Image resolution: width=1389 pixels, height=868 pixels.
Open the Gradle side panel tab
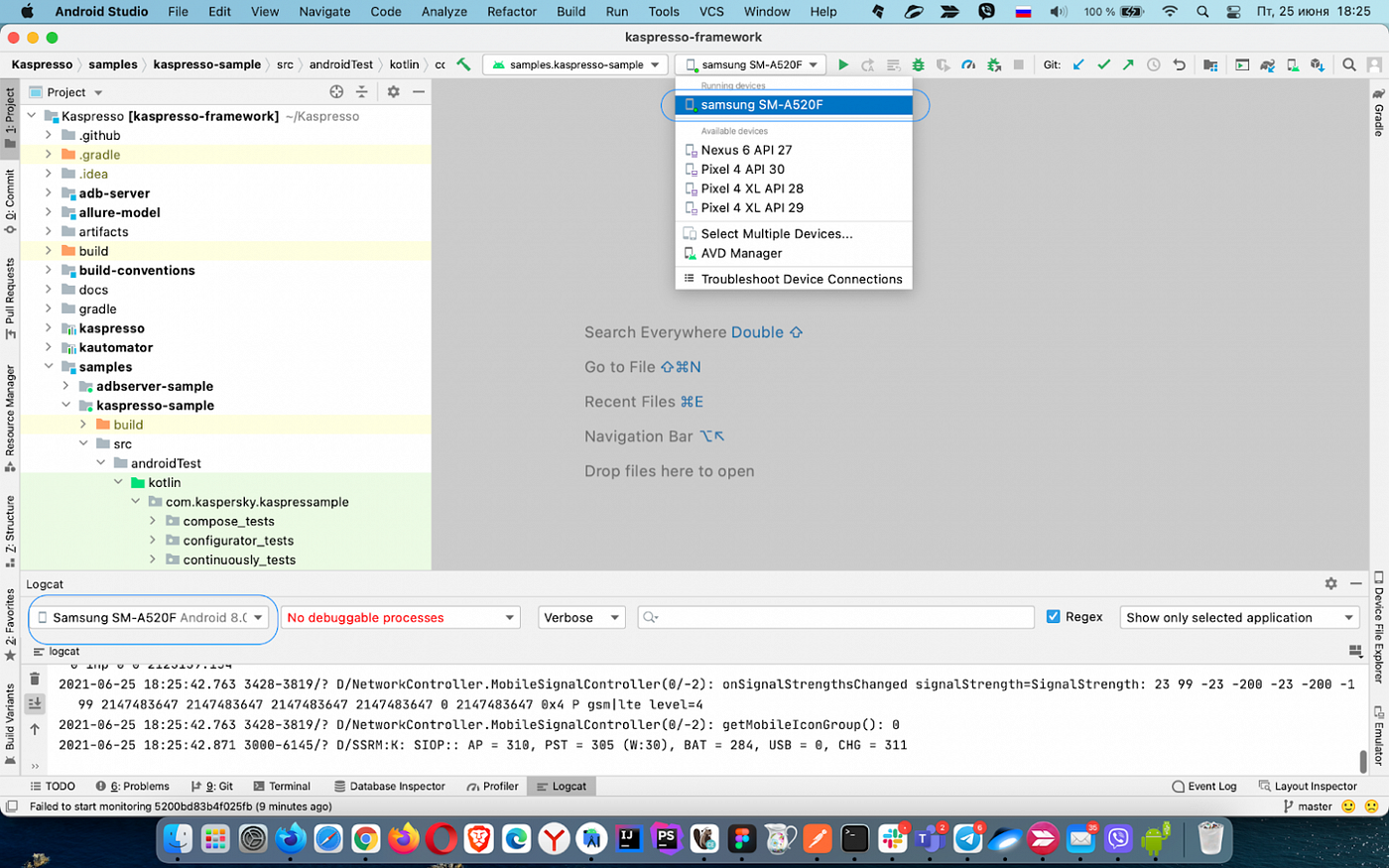[x=1378, y=112]
